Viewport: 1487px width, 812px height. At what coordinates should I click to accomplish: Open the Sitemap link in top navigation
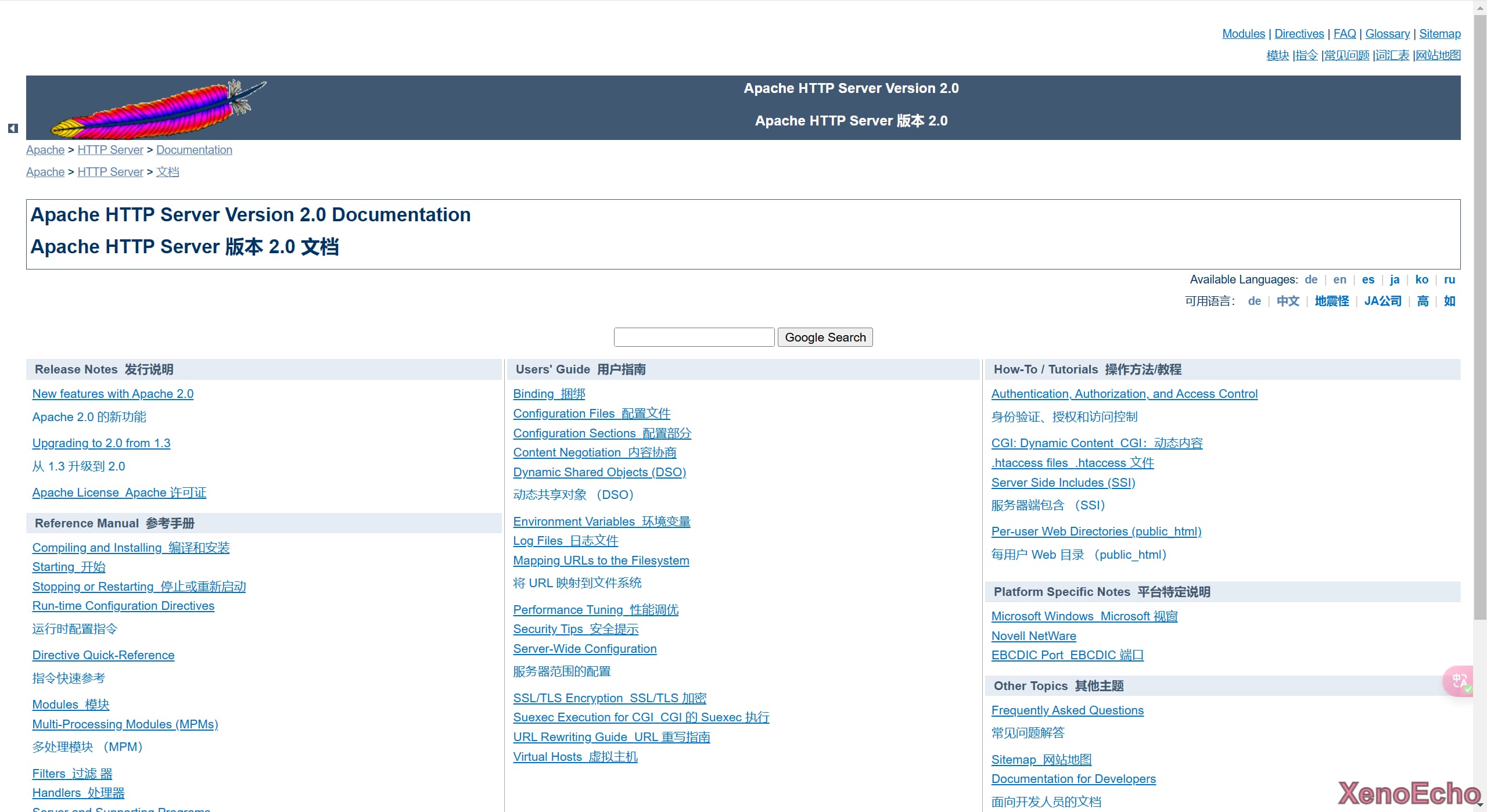tap(1439, 34)
